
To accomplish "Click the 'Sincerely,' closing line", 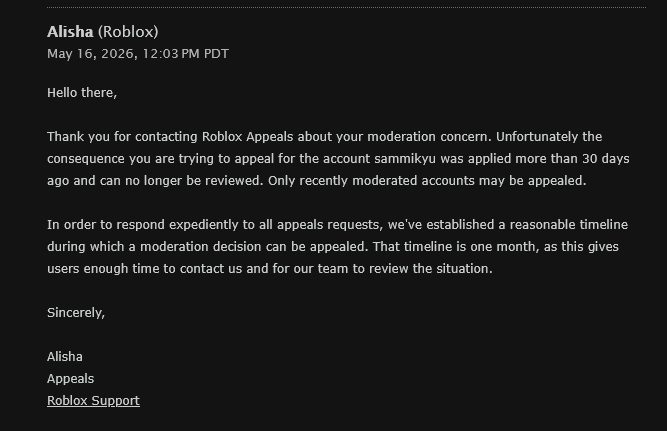I will click(x=76, y=313).
